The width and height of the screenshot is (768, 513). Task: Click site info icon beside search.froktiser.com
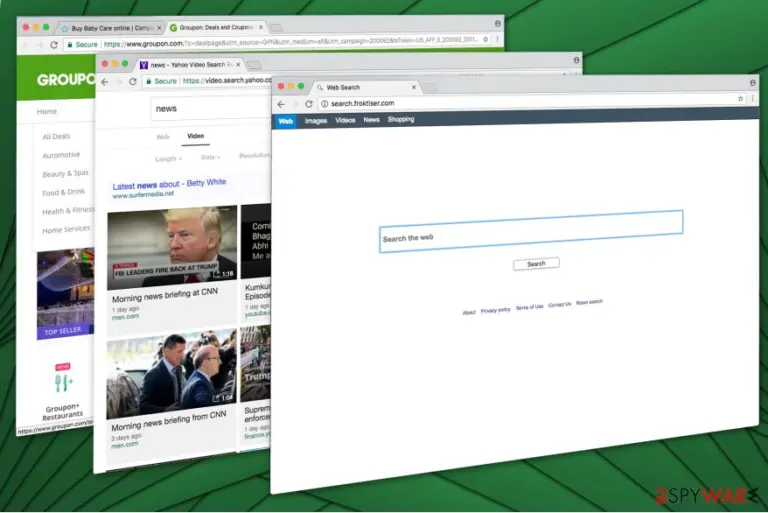pos(324,103)
